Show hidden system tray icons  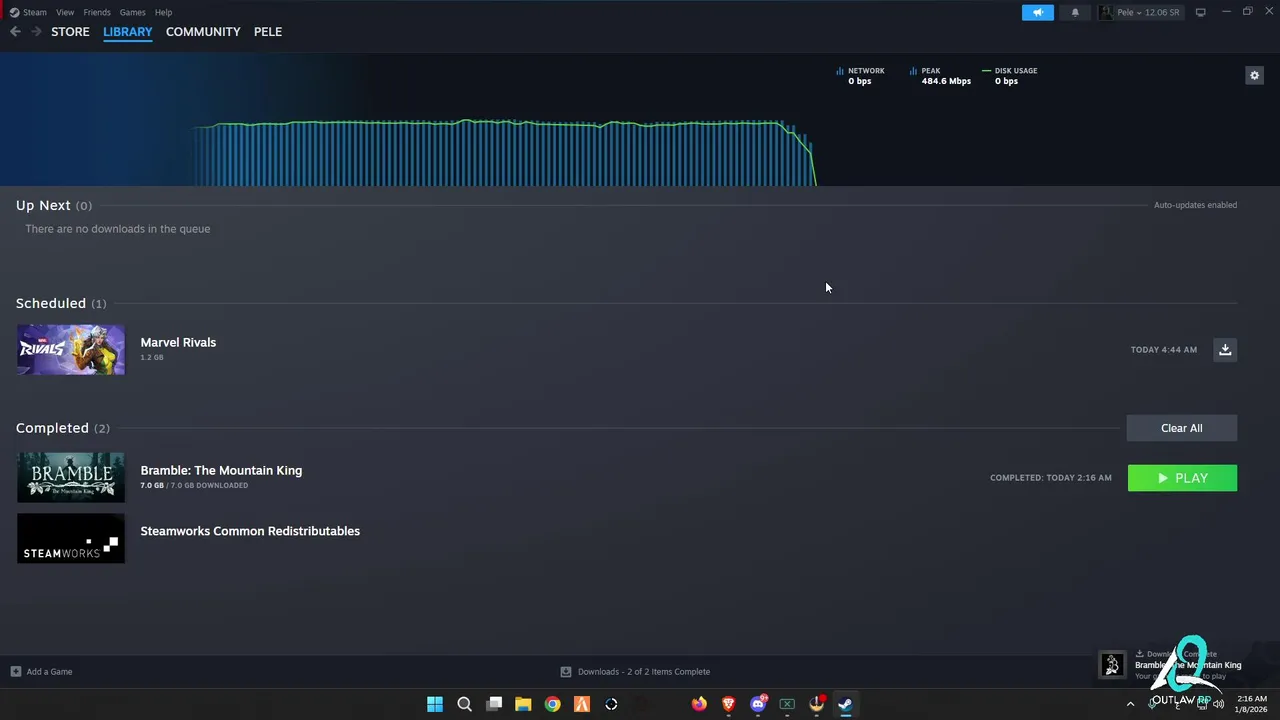(x=1131, y=704)
